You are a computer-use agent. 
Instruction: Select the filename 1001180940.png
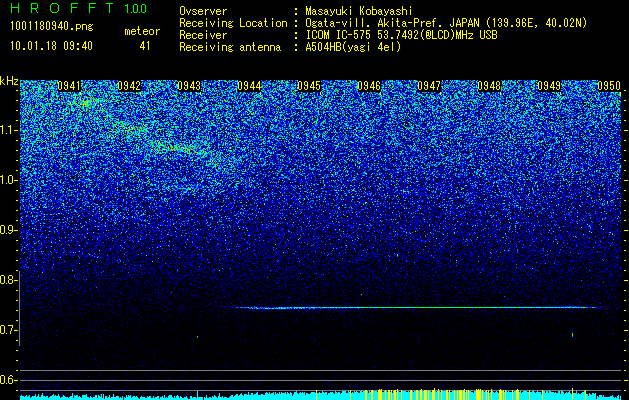coord(52,27)
